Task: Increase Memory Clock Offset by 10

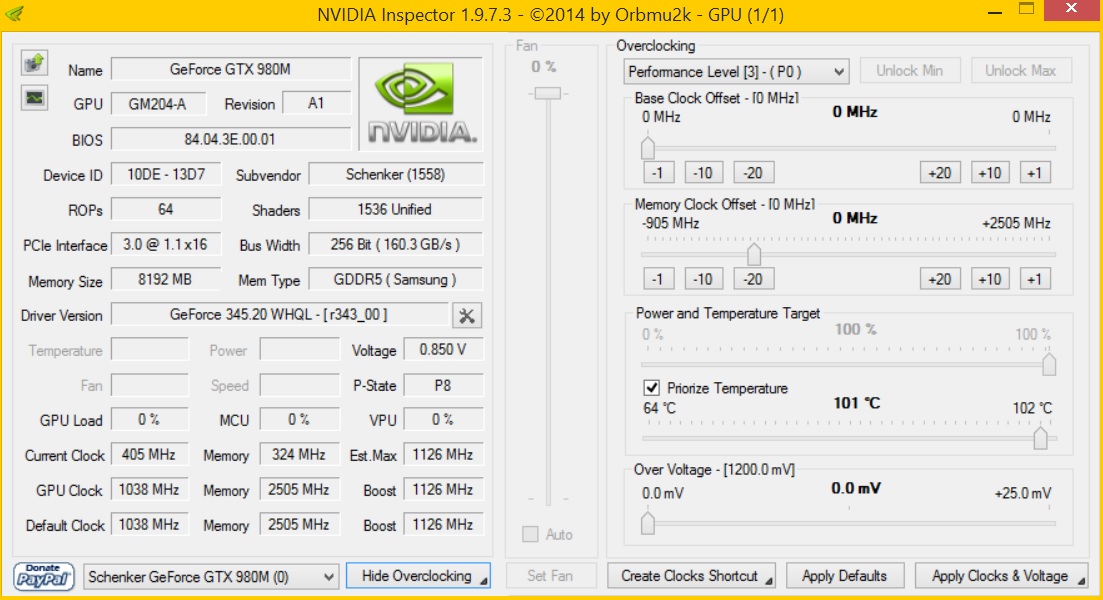Action: point(990,279)
